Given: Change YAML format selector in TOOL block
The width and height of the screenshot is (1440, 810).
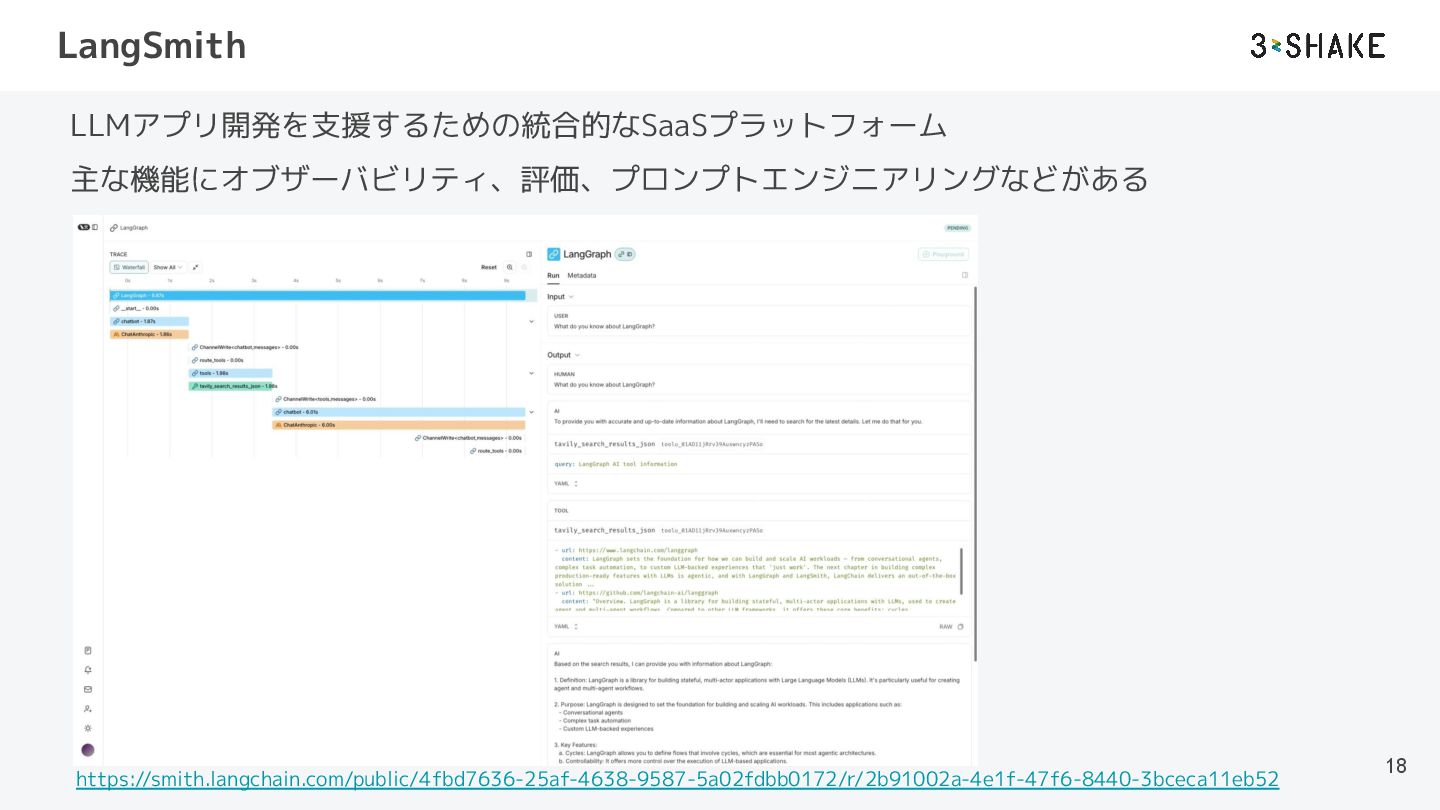Looking at the screenshot, I should 566,626.
